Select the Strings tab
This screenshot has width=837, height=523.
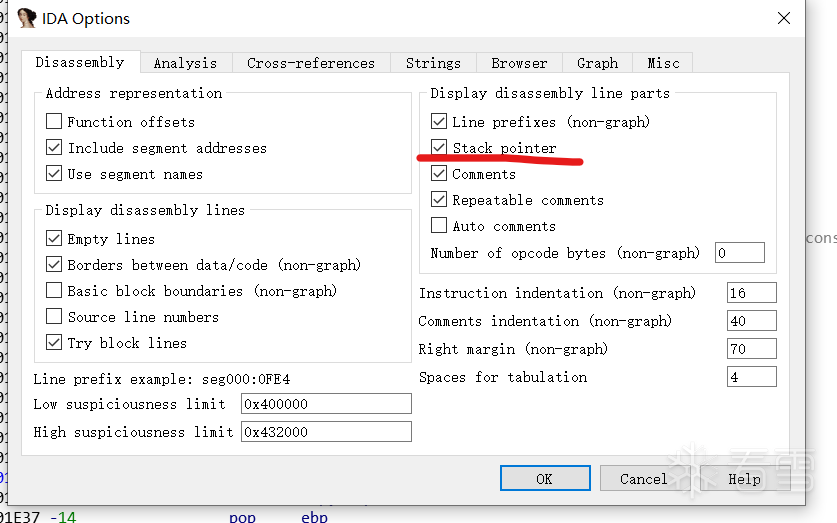433,63
